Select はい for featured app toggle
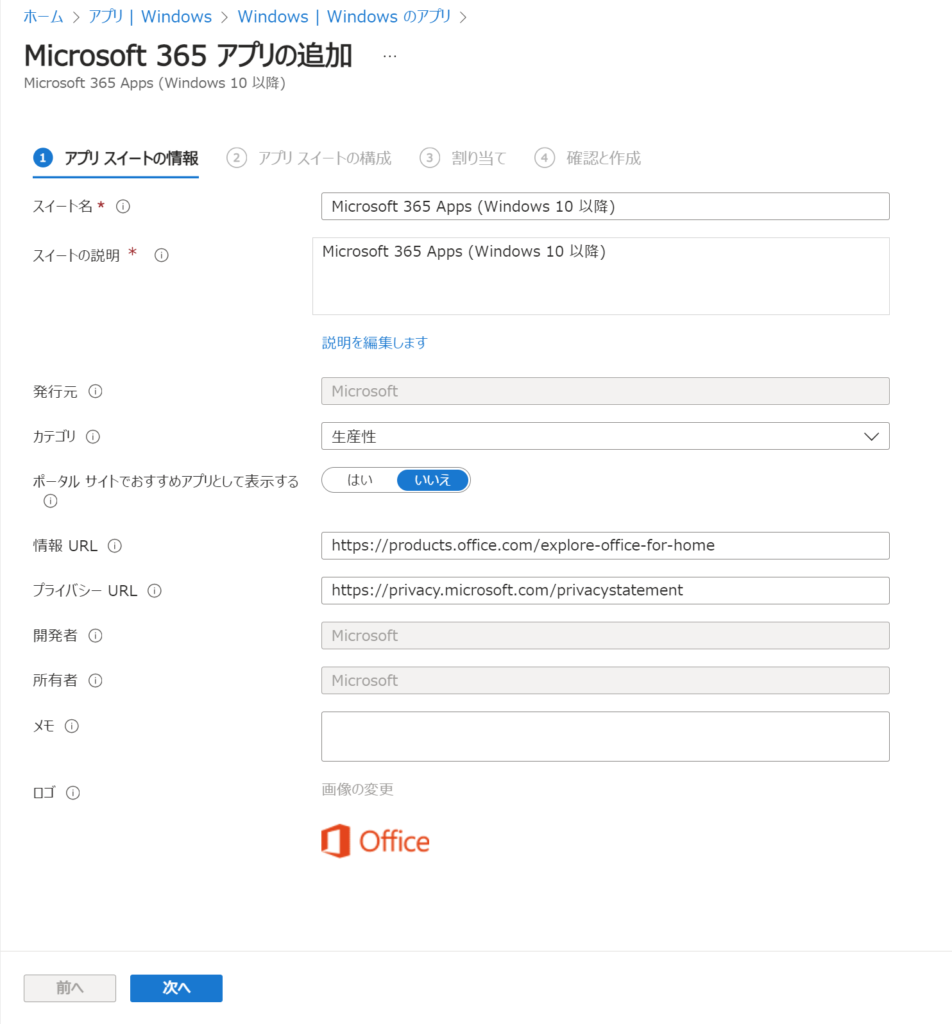Screen dimensions: 952x1024 click(x=360, y=480)
